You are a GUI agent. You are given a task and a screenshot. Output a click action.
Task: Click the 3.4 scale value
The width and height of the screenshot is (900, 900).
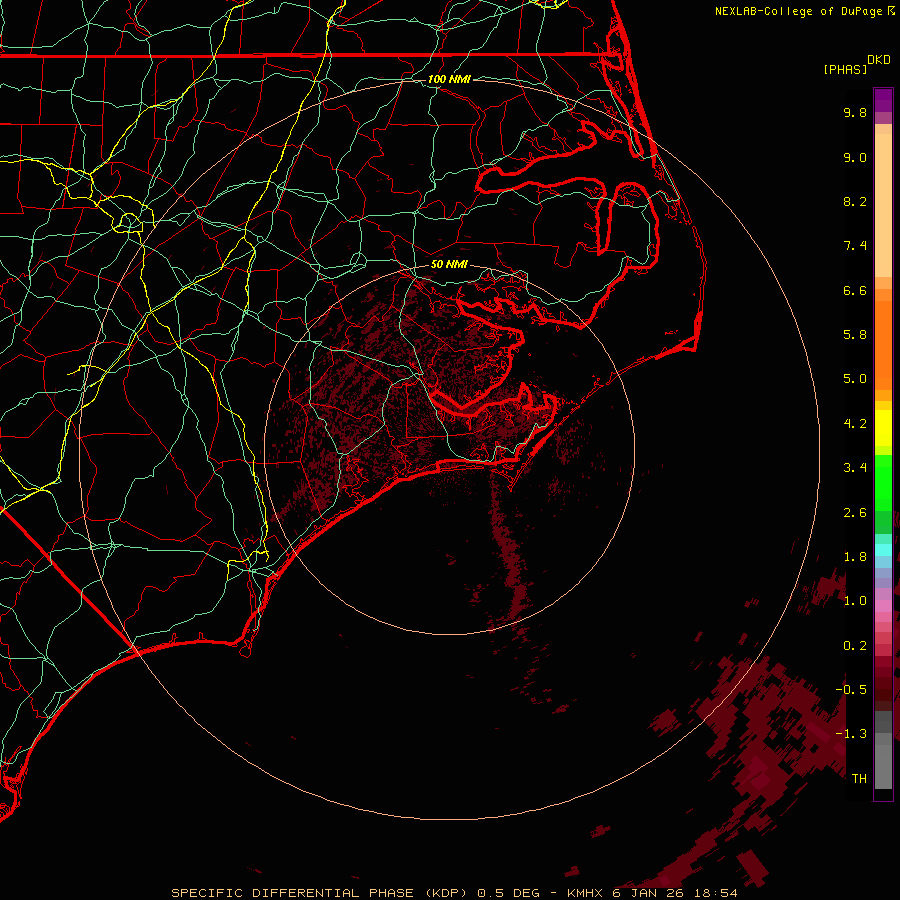pyautogui.click(x=855, y=468)
